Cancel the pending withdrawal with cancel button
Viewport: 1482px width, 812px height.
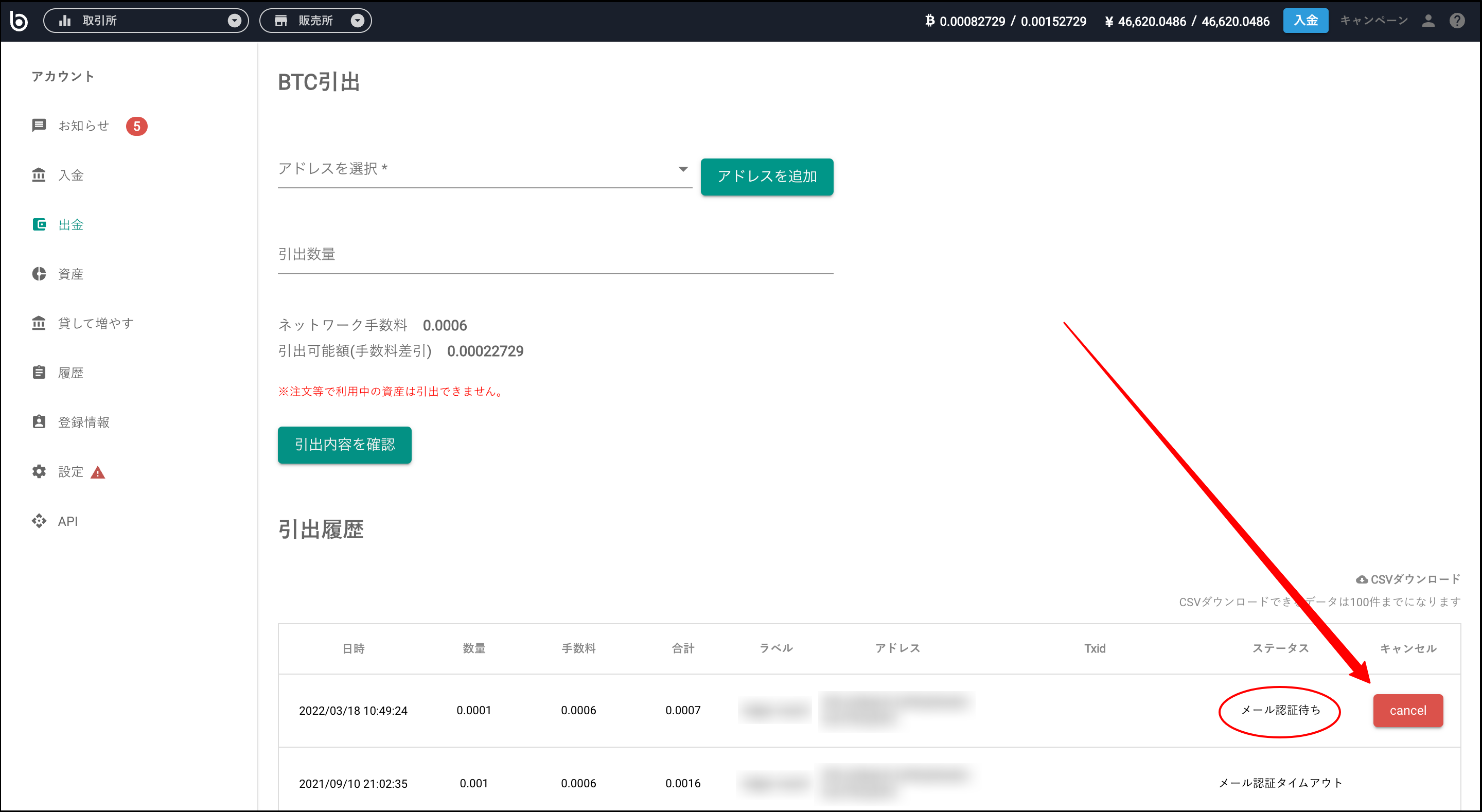pyautogui.click(x=1408, y=710)
